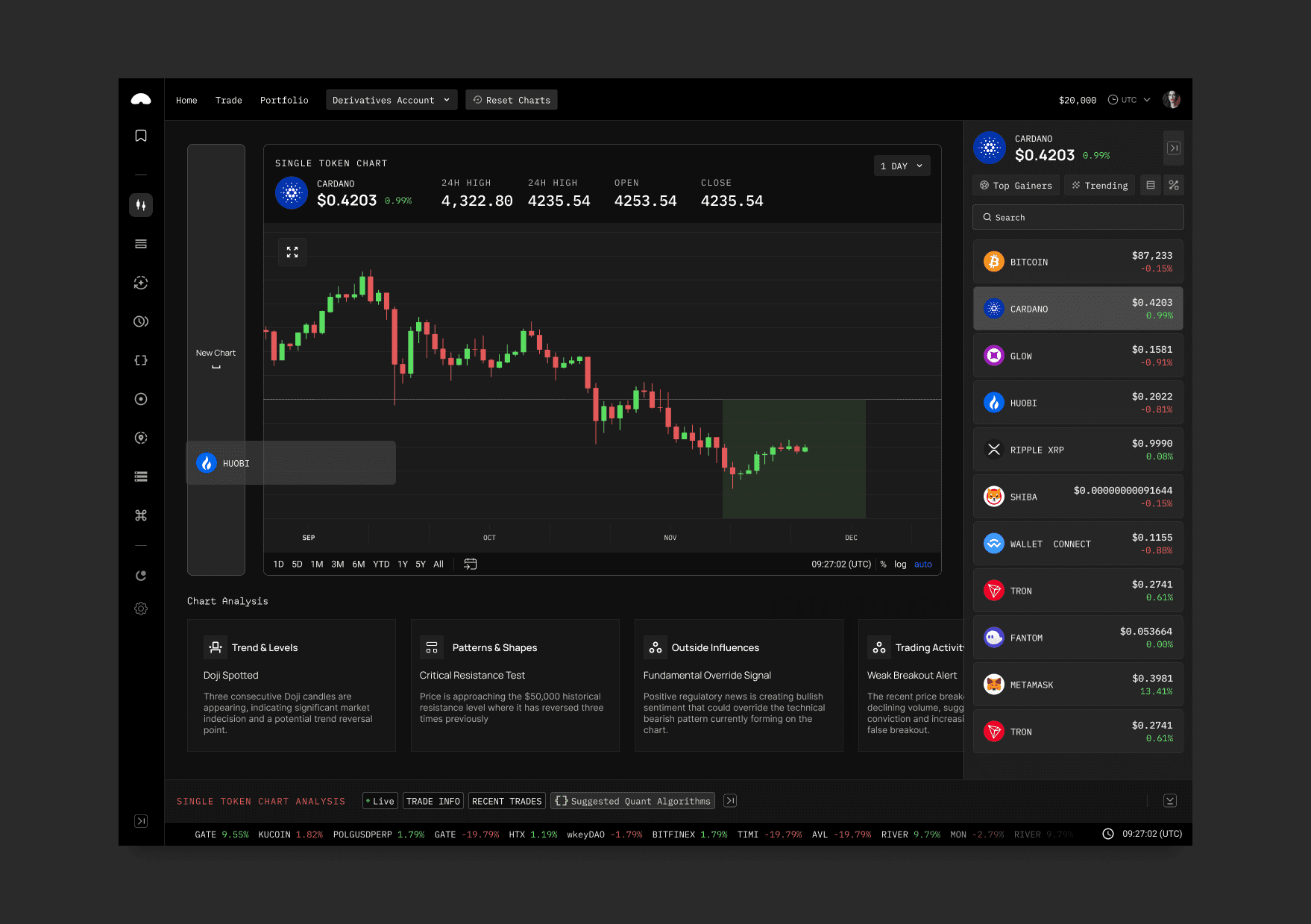Select RIPPLE XRP in the token list

[x=1078, y=450]
